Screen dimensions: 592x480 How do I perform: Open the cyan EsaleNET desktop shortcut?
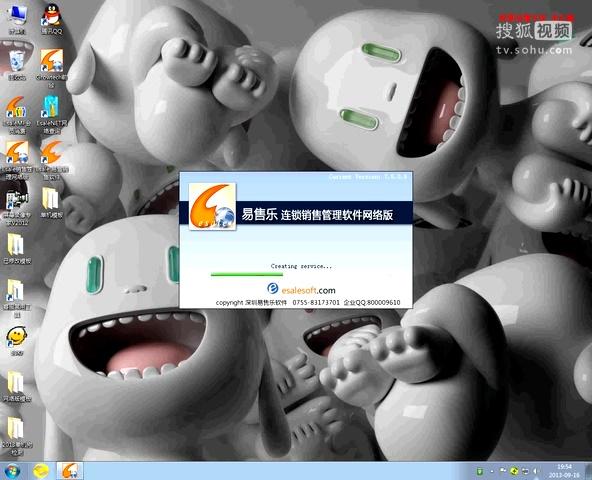[x=52, y=114]
